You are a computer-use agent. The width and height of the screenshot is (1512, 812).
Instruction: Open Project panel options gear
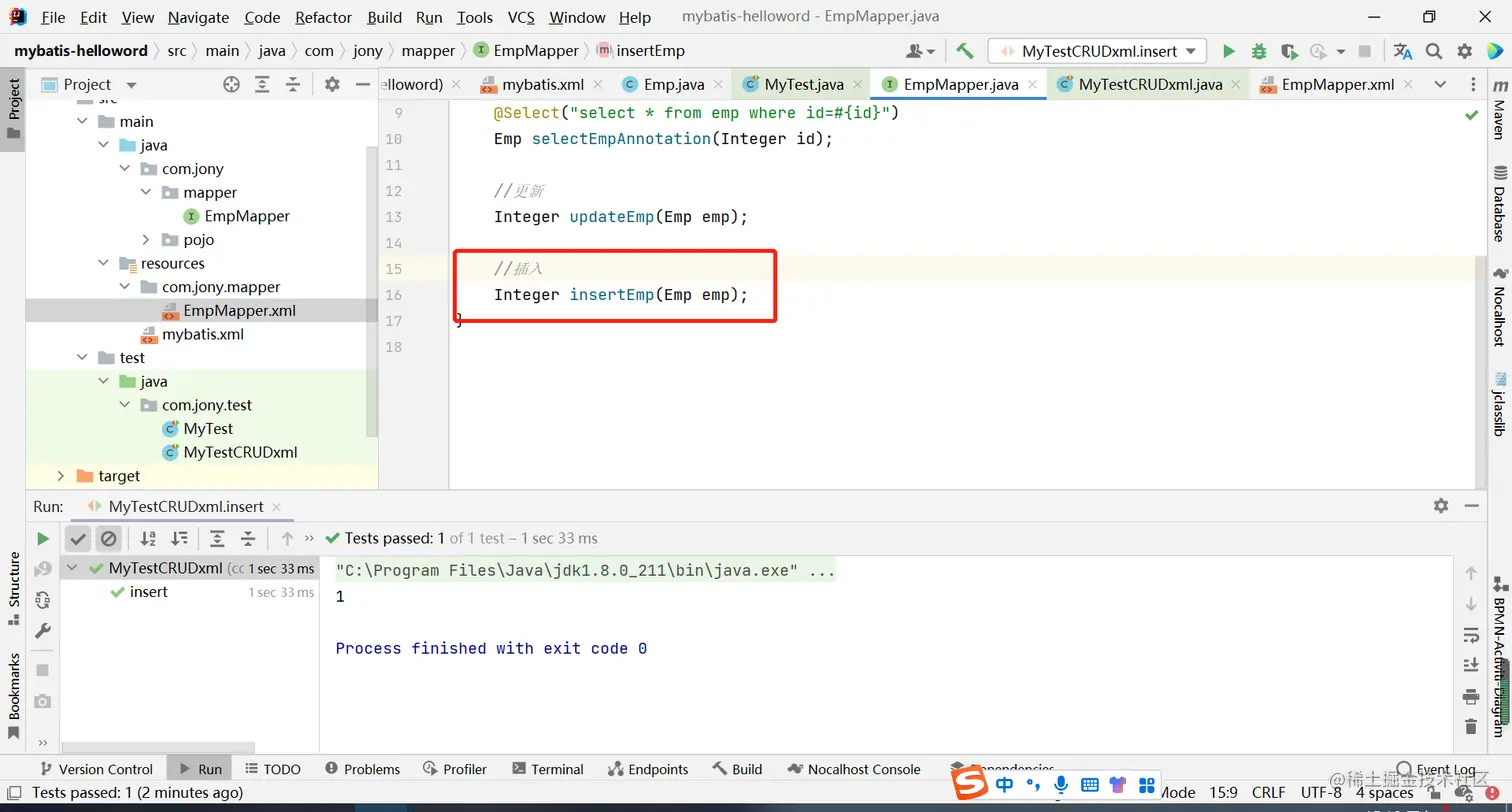tap(332, 85)
